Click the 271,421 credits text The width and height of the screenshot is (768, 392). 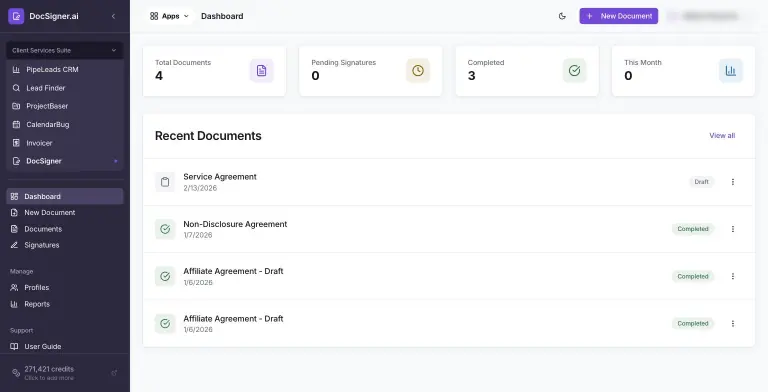pos(49,369)
